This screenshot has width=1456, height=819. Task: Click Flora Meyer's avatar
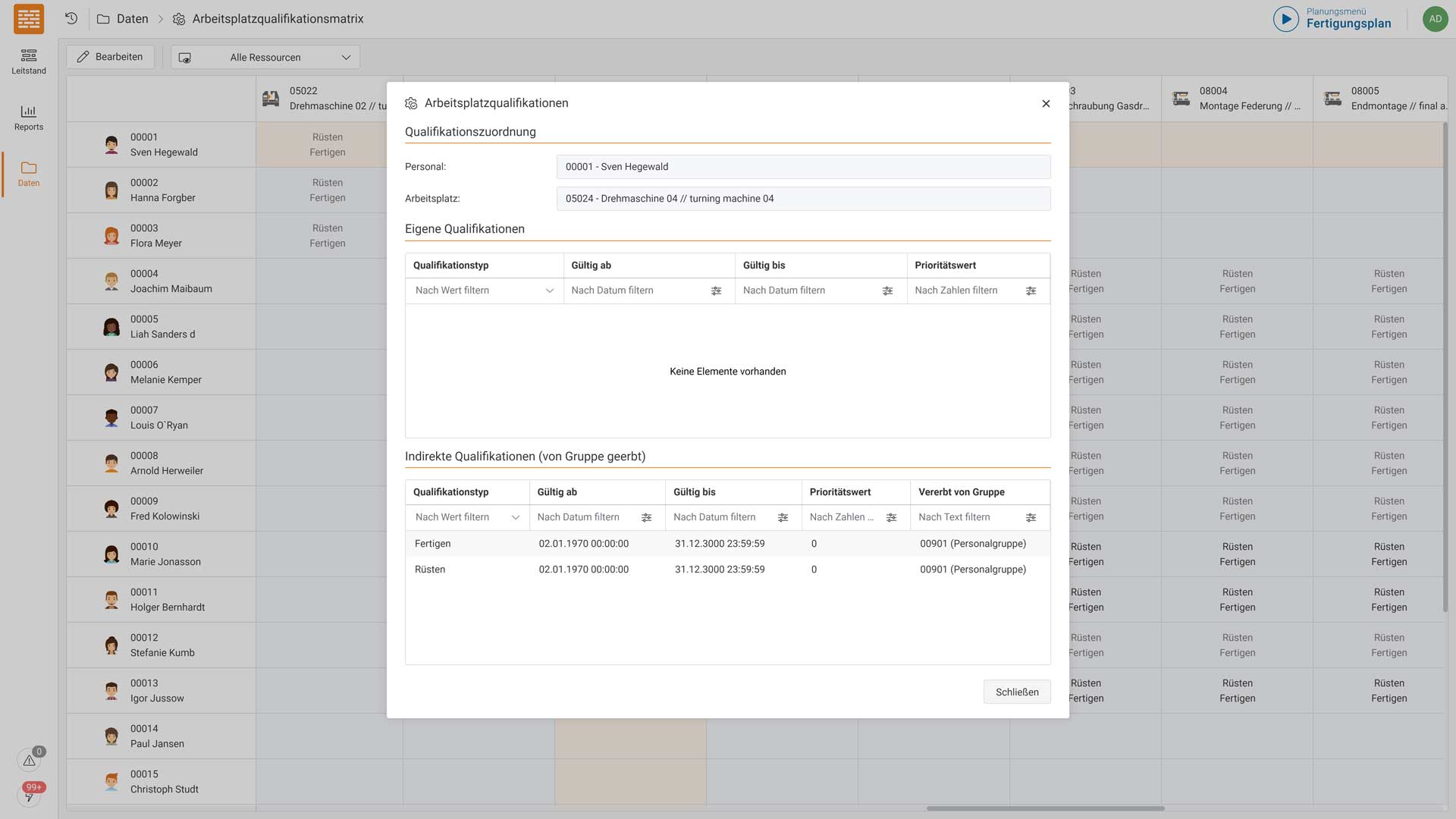(x=111, y=236)
